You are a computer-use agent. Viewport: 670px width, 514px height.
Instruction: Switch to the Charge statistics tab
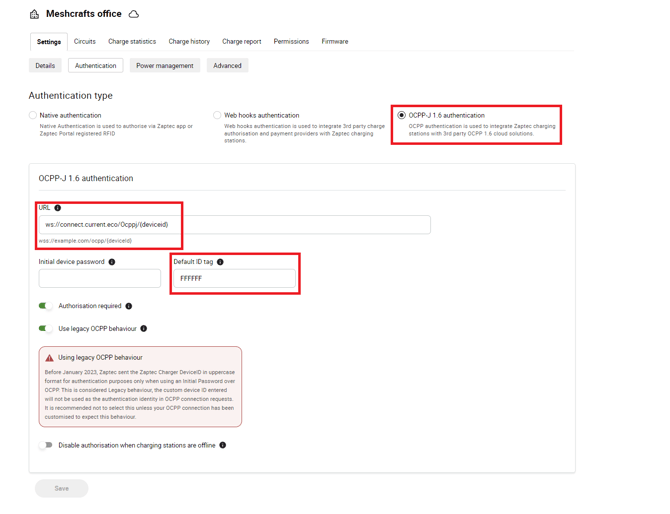pos(132,42)
